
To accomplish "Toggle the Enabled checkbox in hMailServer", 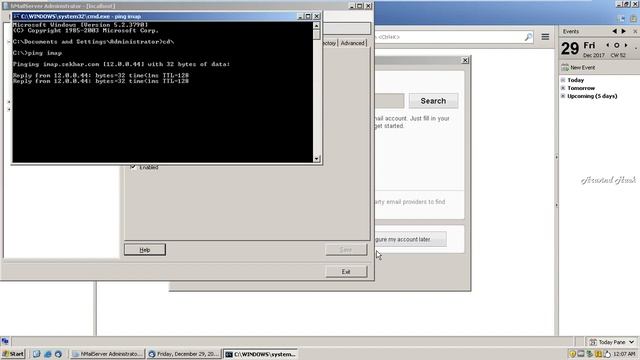I will point(133,167).
